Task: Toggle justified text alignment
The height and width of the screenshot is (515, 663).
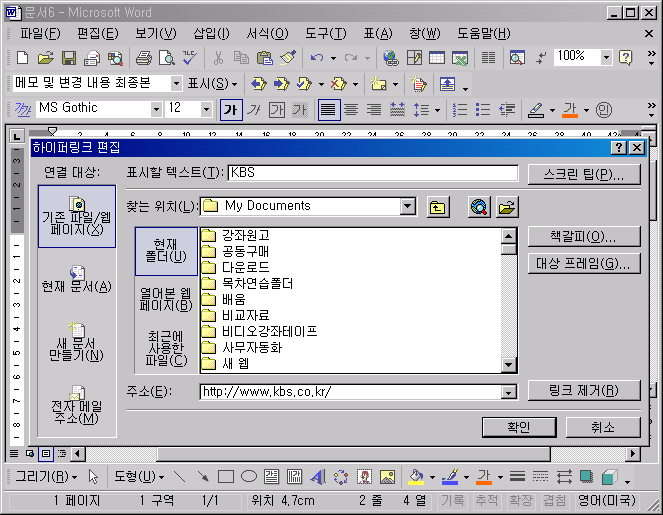Action: click(x=329, y=110)
